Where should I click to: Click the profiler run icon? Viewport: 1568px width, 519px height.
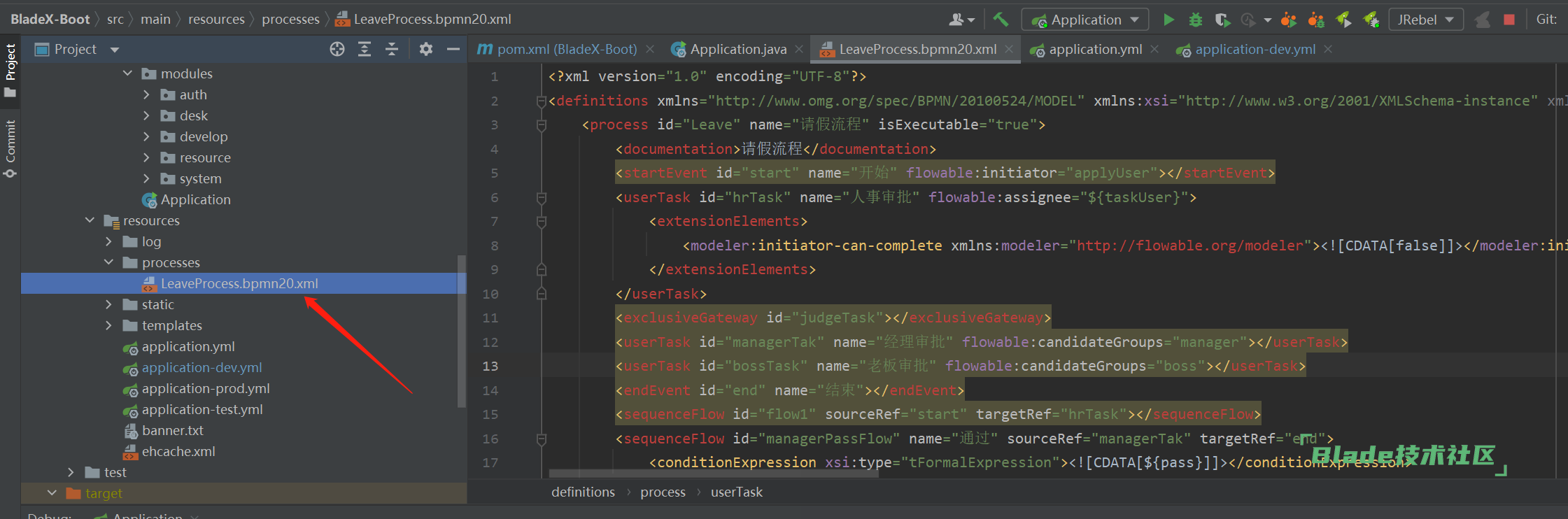[1248, 20]
